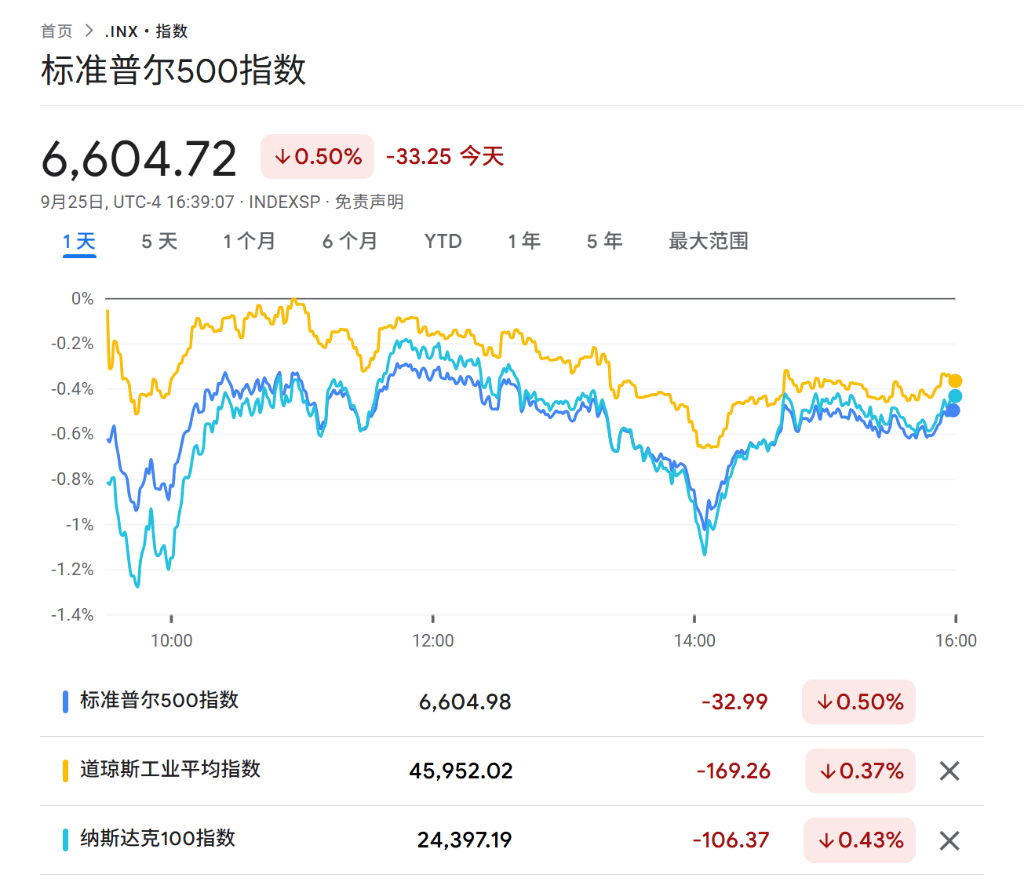
Task: Click the 16:00 time axis label
Action: click(956, 640)
